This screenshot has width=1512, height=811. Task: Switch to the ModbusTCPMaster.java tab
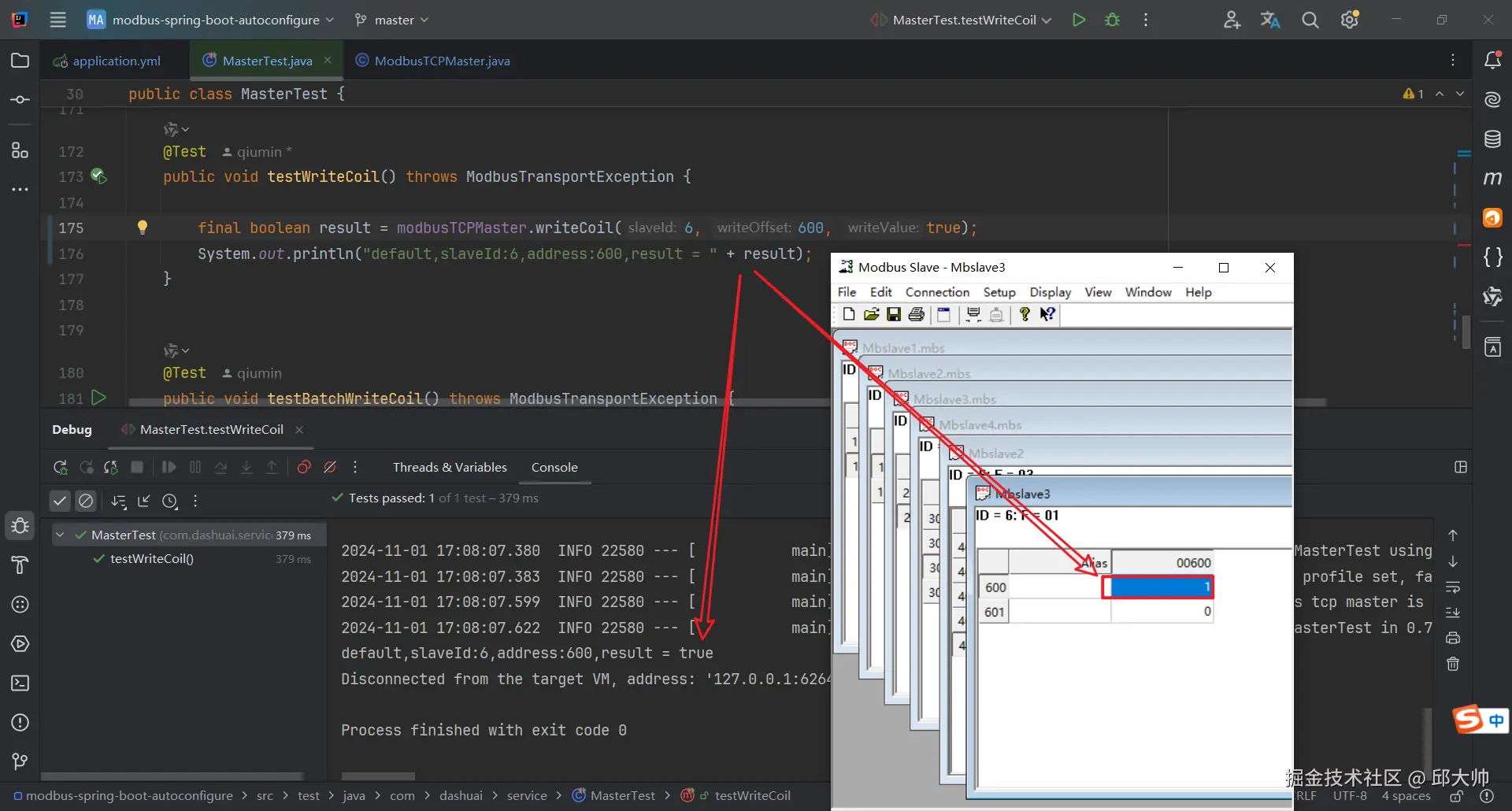[x=441, y=61]
